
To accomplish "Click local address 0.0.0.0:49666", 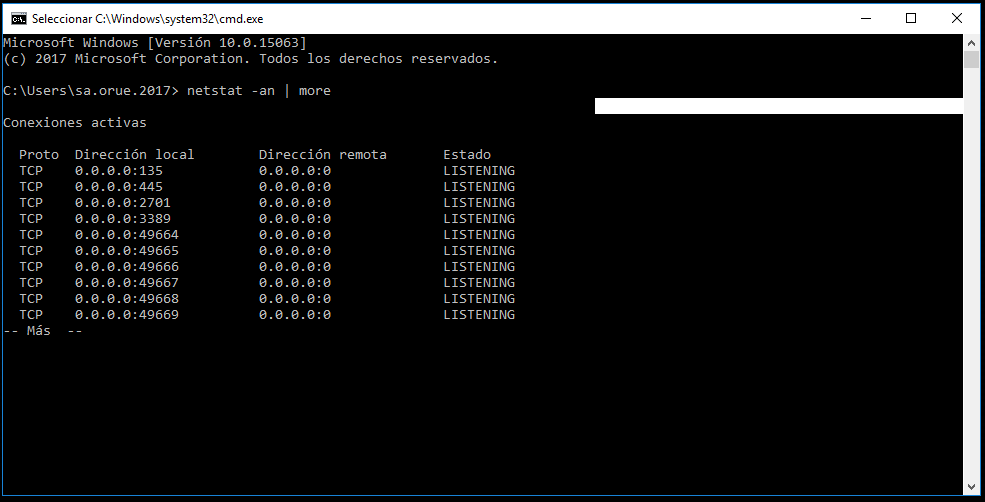I will tap(127, 267).
